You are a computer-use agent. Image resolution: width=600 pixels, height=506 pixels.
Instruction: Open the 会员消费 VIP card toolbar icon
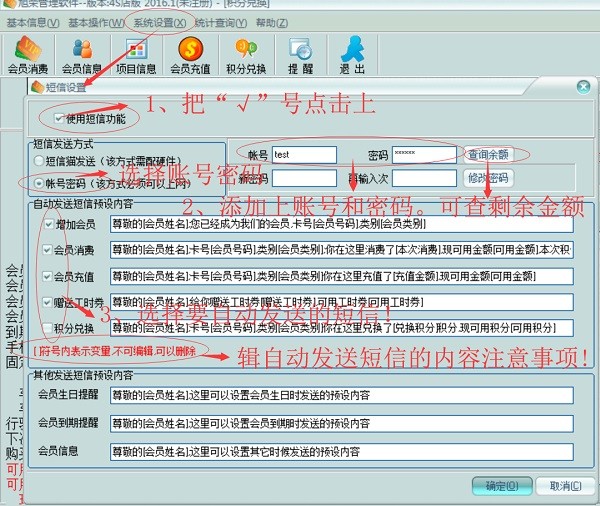(28, 55)
